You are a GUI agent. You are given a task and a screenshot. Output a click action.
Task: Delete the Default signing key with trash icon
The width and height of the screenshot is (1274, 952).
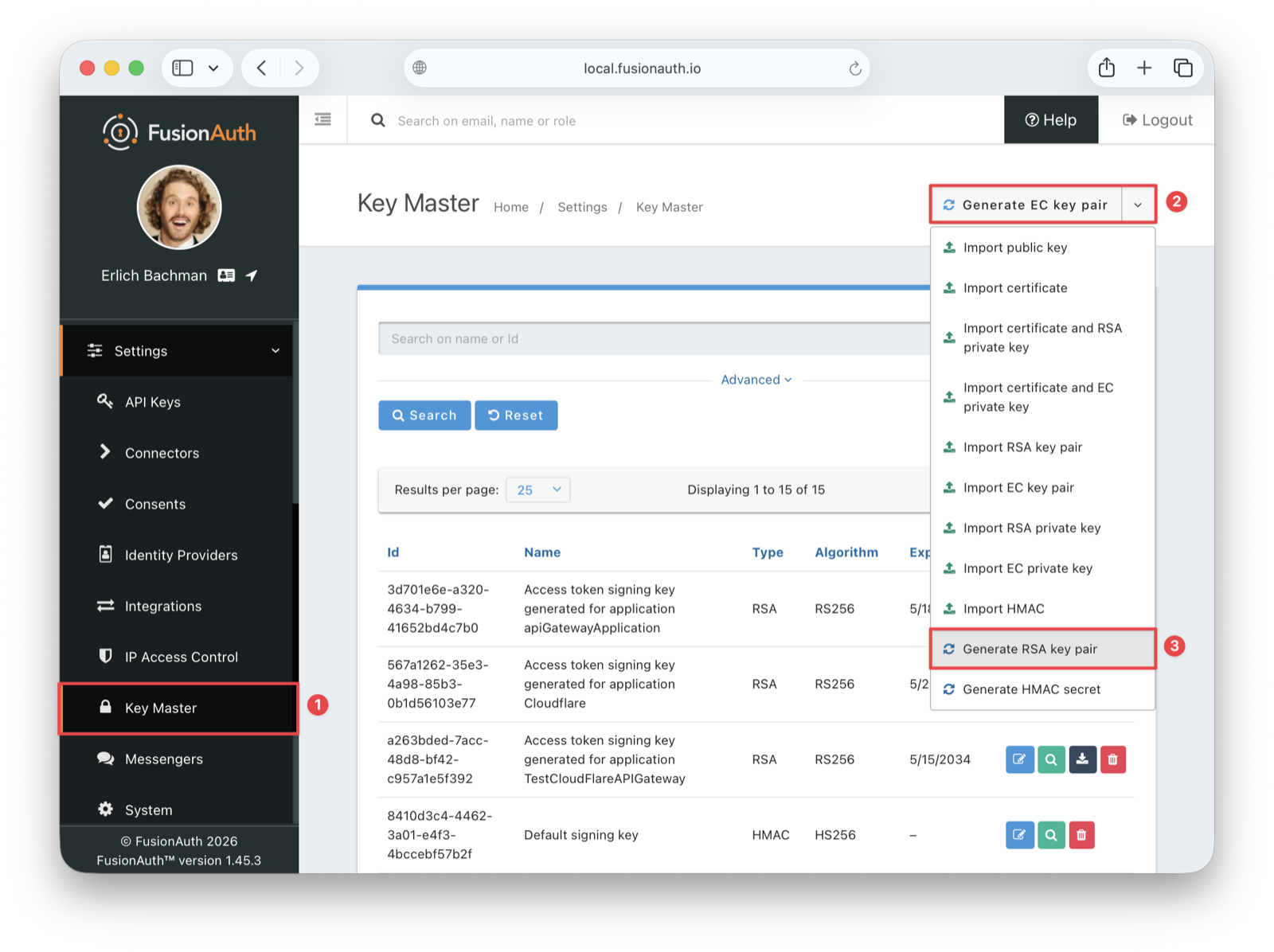coord(1081,834)
